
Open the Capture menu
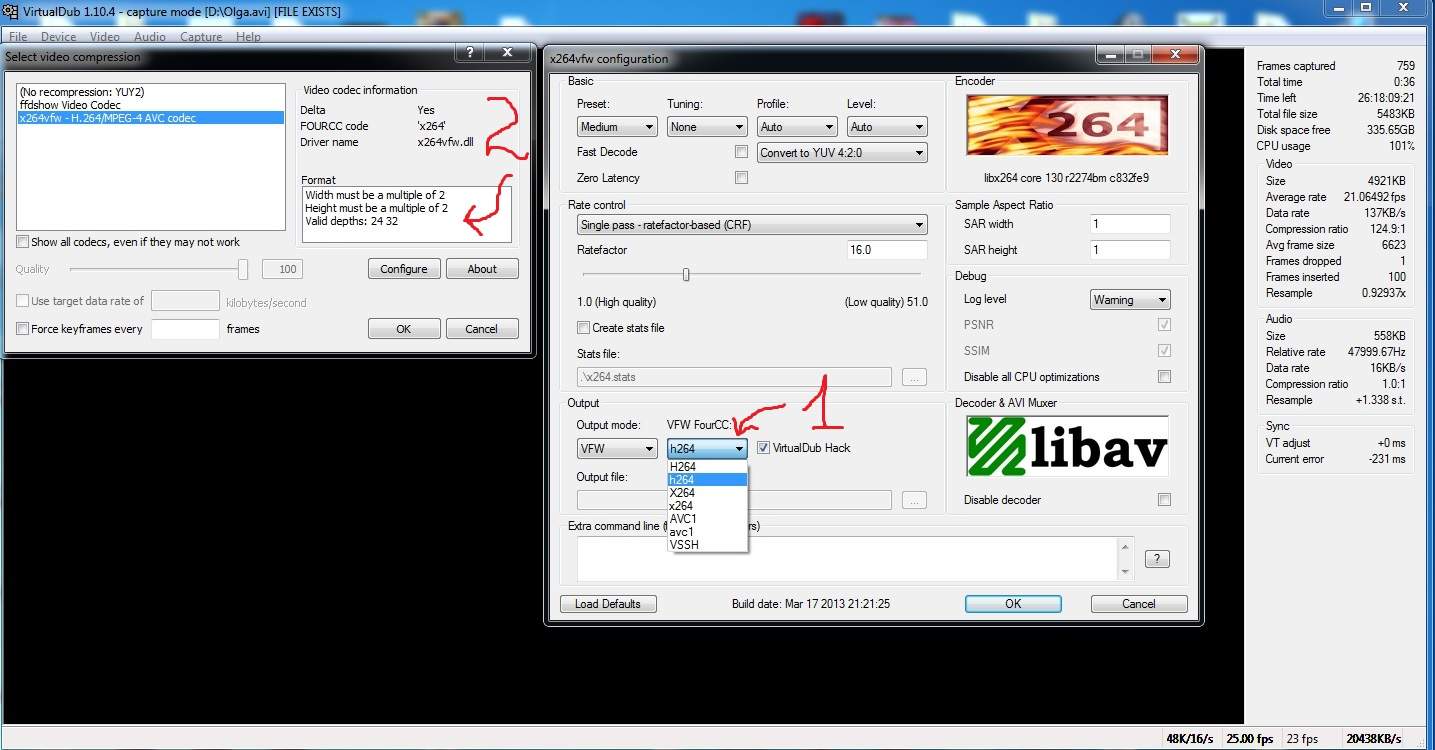click(x=201, y=37)
